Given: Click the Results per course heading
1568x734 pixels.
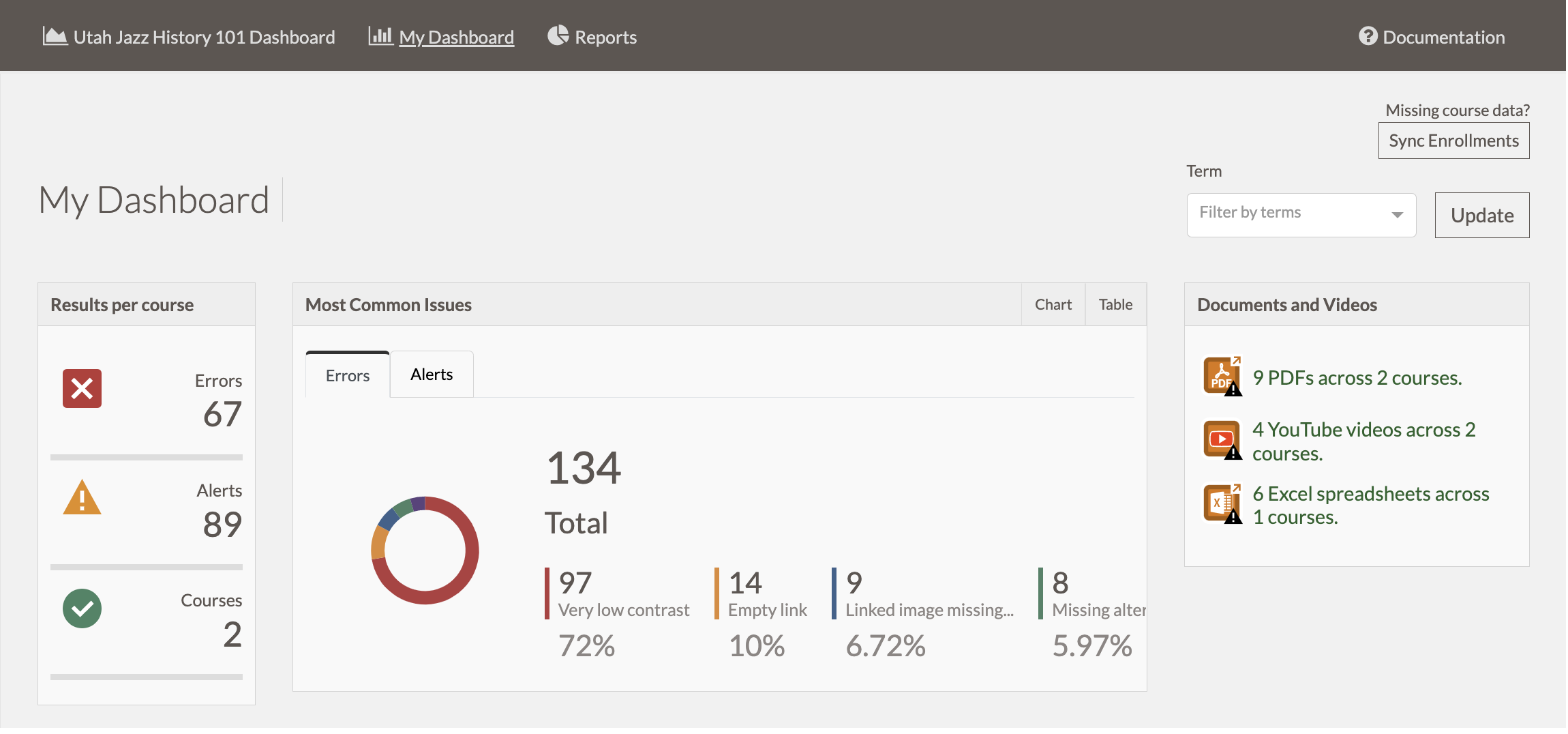Looking at the screenshot, I should tap(122, 305).
